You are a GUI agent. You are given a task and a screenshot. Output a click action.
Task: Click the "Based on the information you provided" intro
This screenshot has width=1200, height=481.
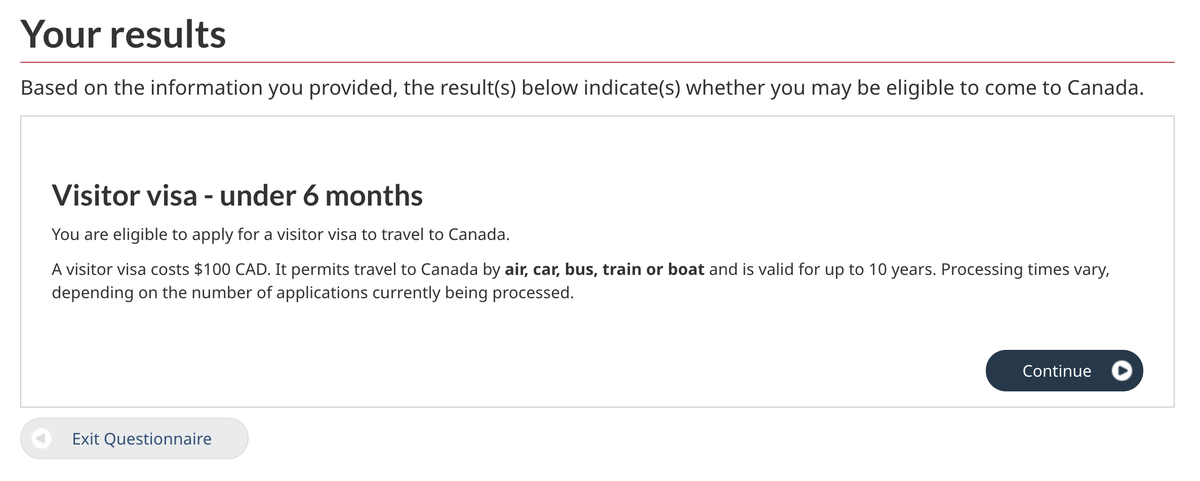click(x=208, y=88)
